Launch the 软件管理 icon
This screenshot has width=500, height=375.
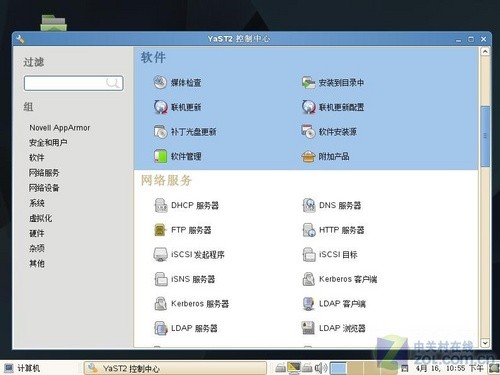pos(160,156)
